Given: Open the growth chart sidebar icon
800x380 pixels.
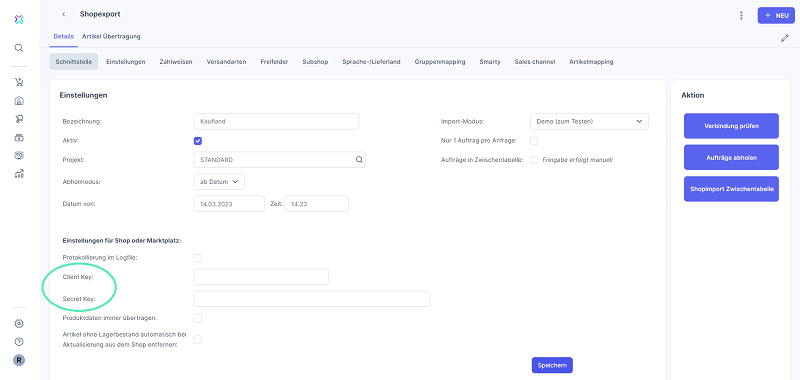Looking at the screenshot, I should [19, 174].
